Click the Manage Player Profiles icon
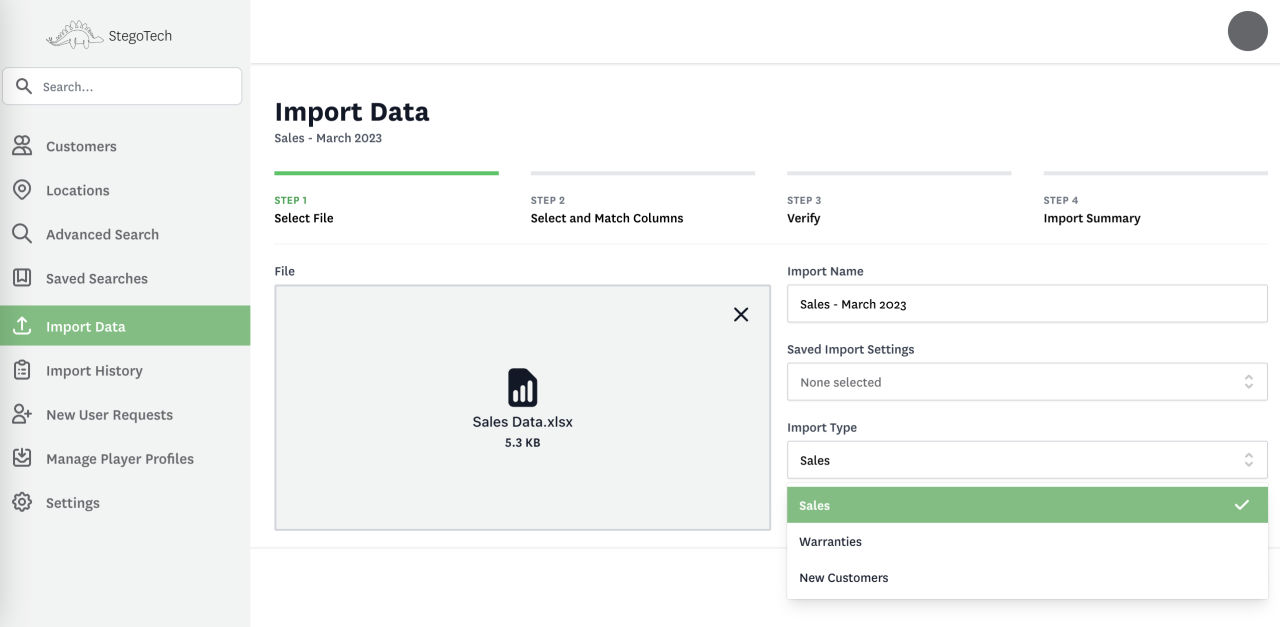The height and width of the screenshot is (627, 1280). coord(22,458)
